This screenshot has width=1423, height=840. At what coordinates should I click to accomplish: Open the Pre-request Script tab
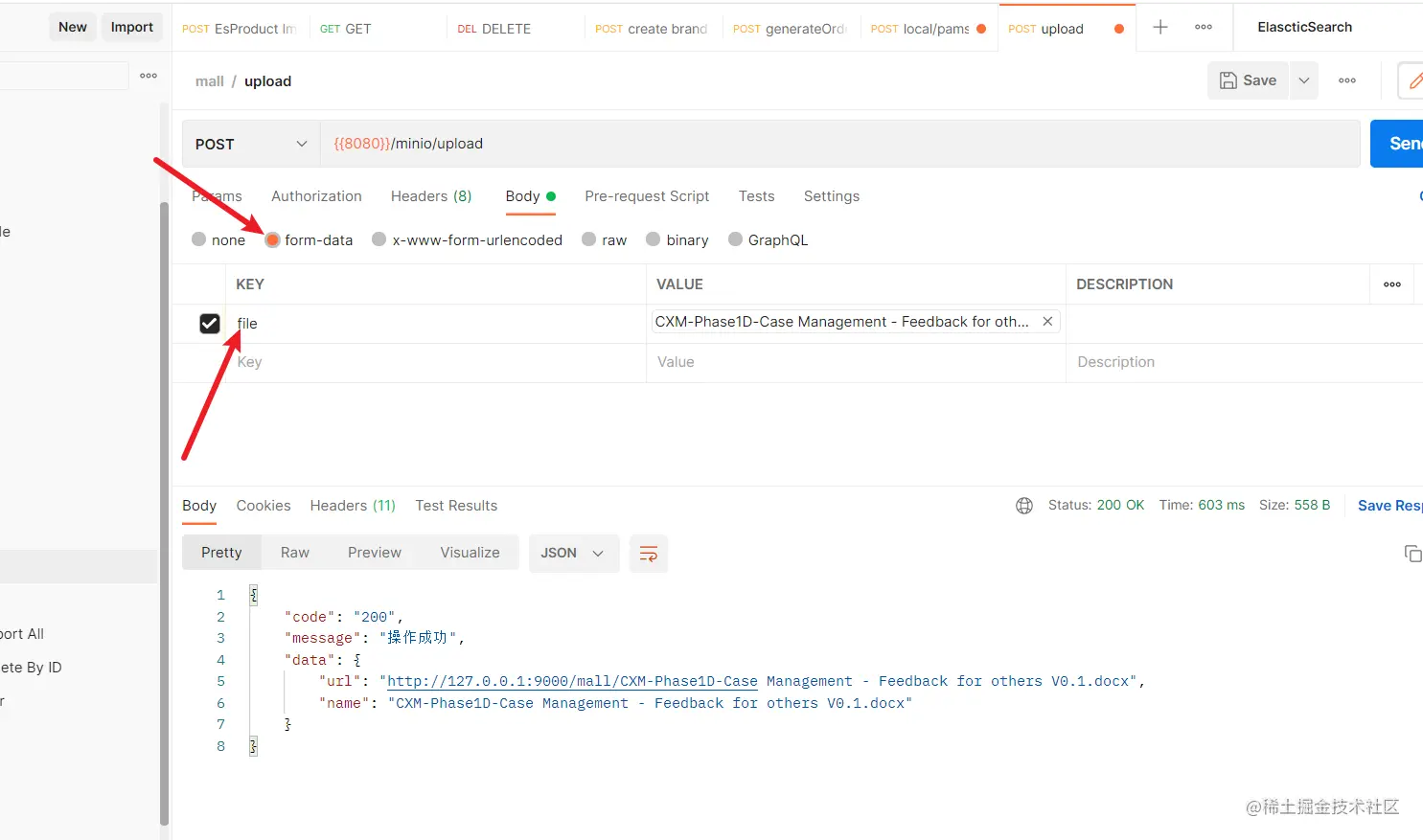pos(647,196)
